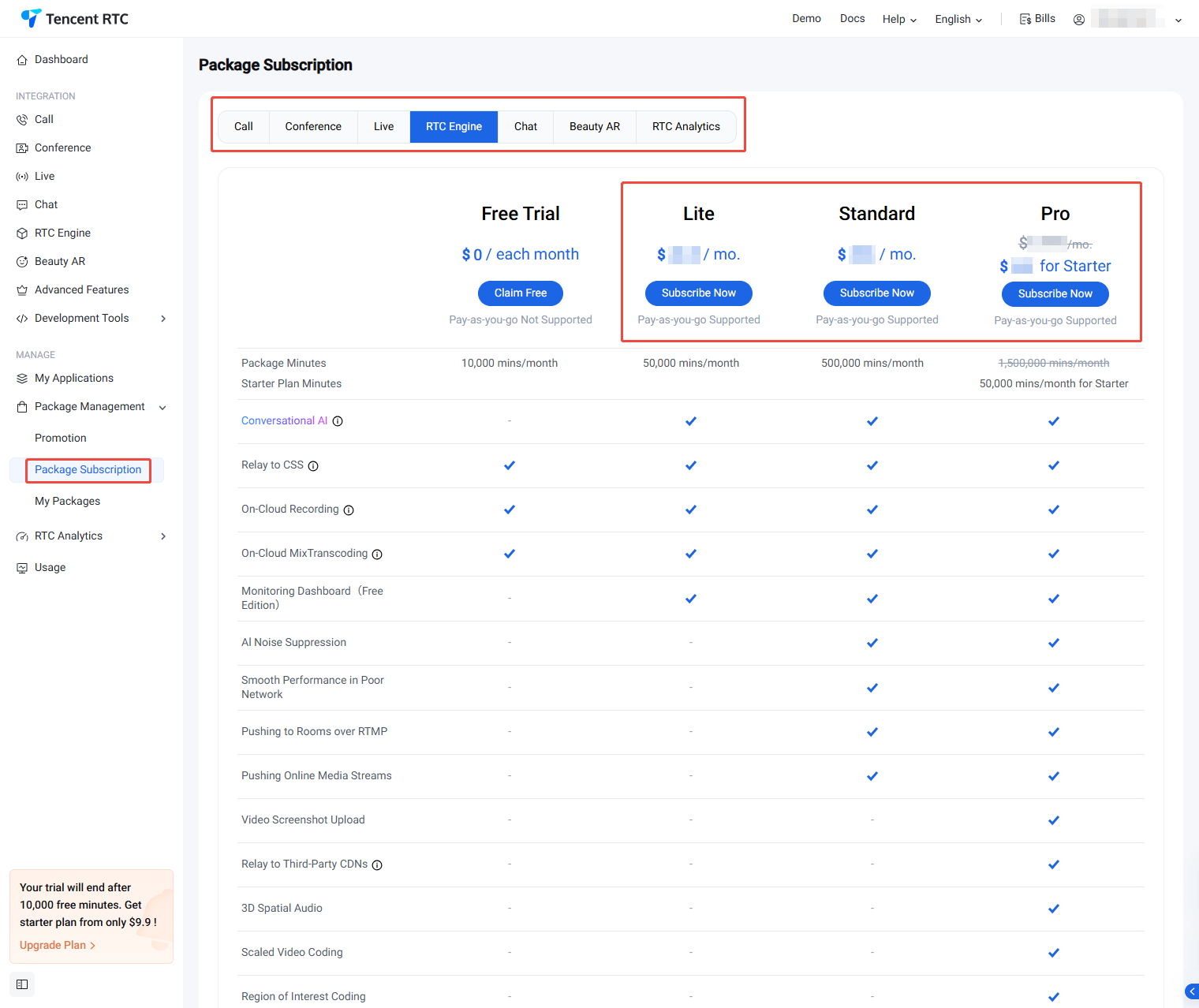
Task: Click the user account avatar icon
Action: tap(1079, 20)
